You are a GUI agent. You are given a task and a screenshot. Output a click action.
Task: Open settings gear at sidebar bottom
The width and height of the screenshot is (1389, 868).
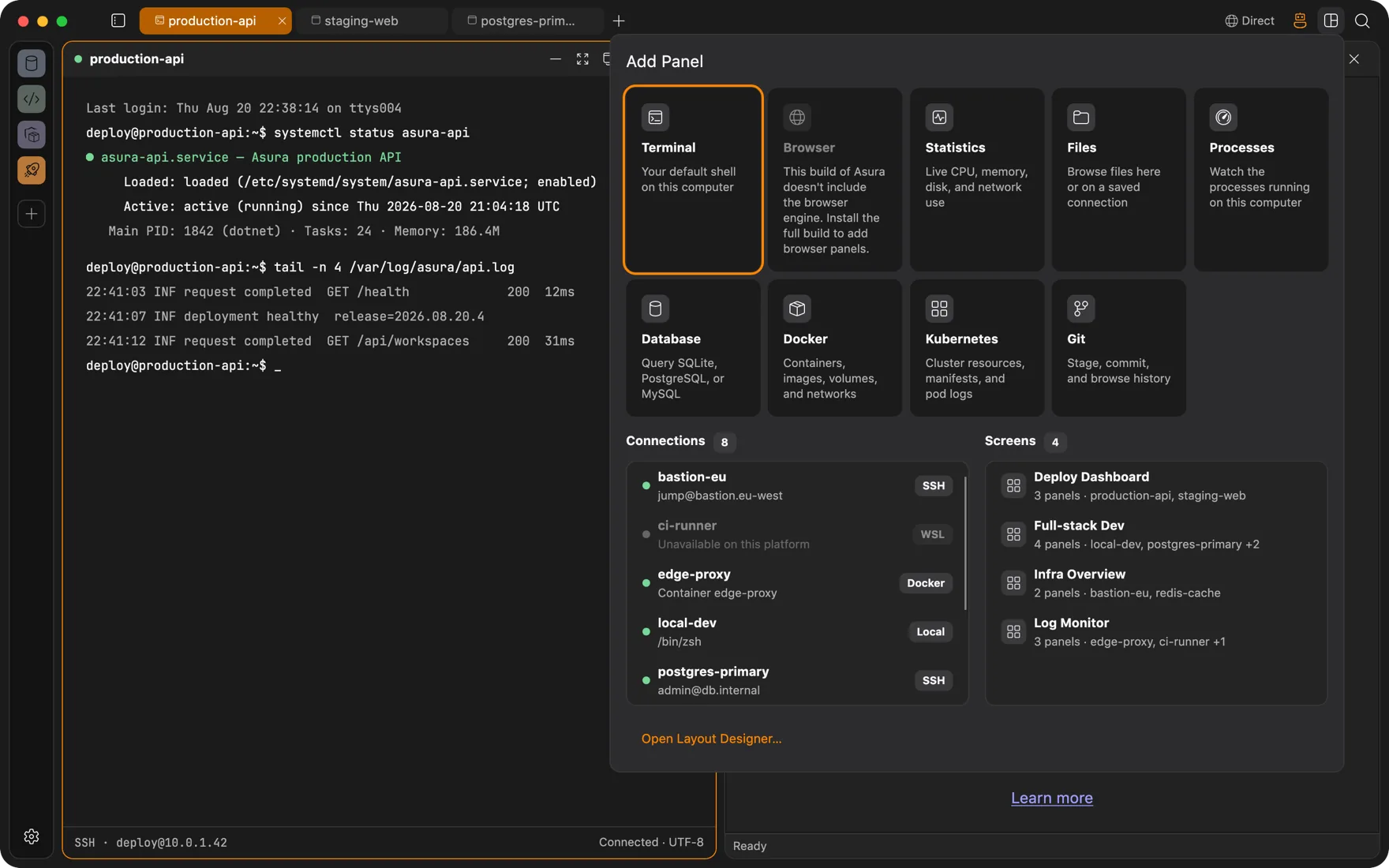tap(32, 836)
